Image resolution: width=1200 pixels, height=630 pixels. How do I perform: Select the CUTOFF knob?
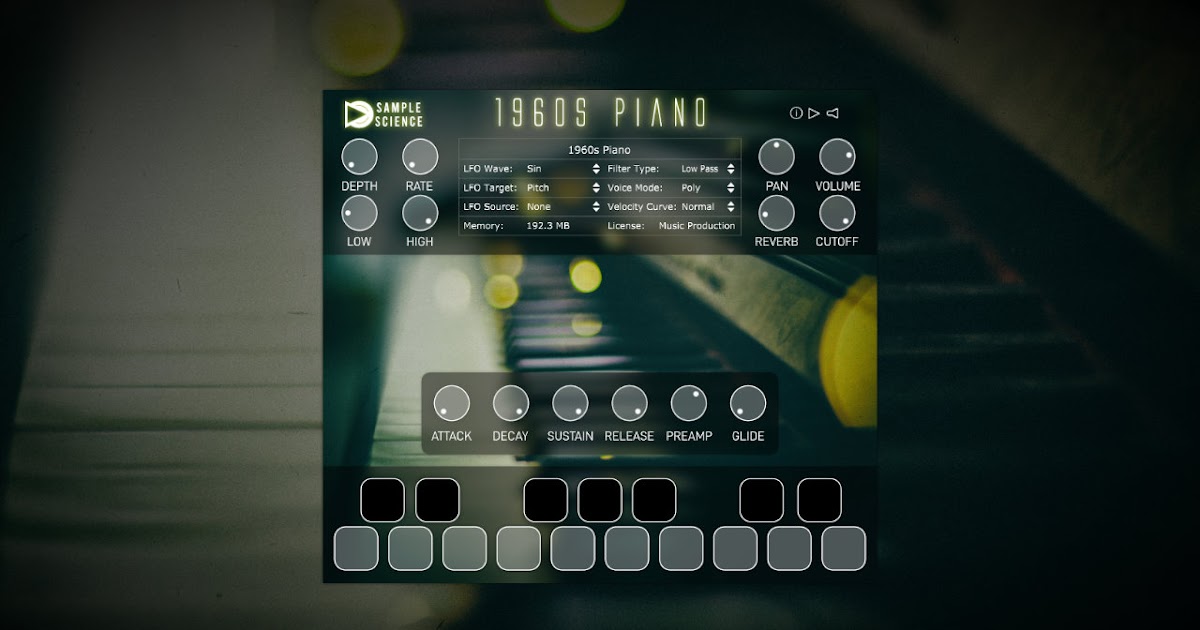837,213
